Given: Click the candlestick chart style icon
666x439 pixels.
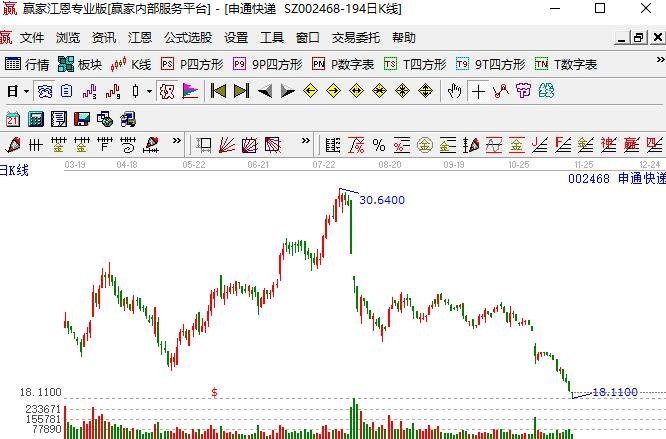Looking at the screenshot, I should click(135, 91).
